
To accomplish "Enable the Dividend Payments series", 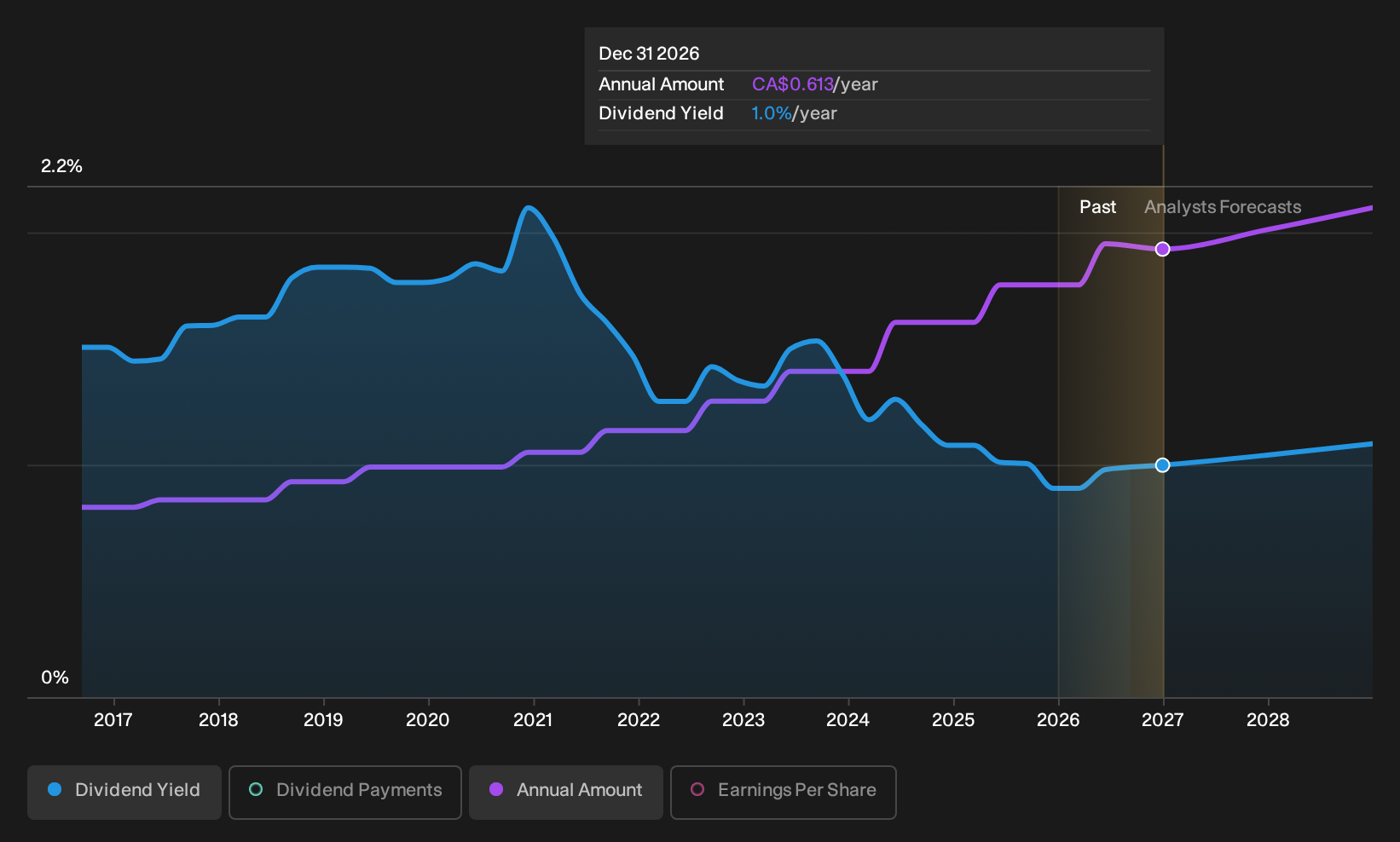I will [345, 792].
